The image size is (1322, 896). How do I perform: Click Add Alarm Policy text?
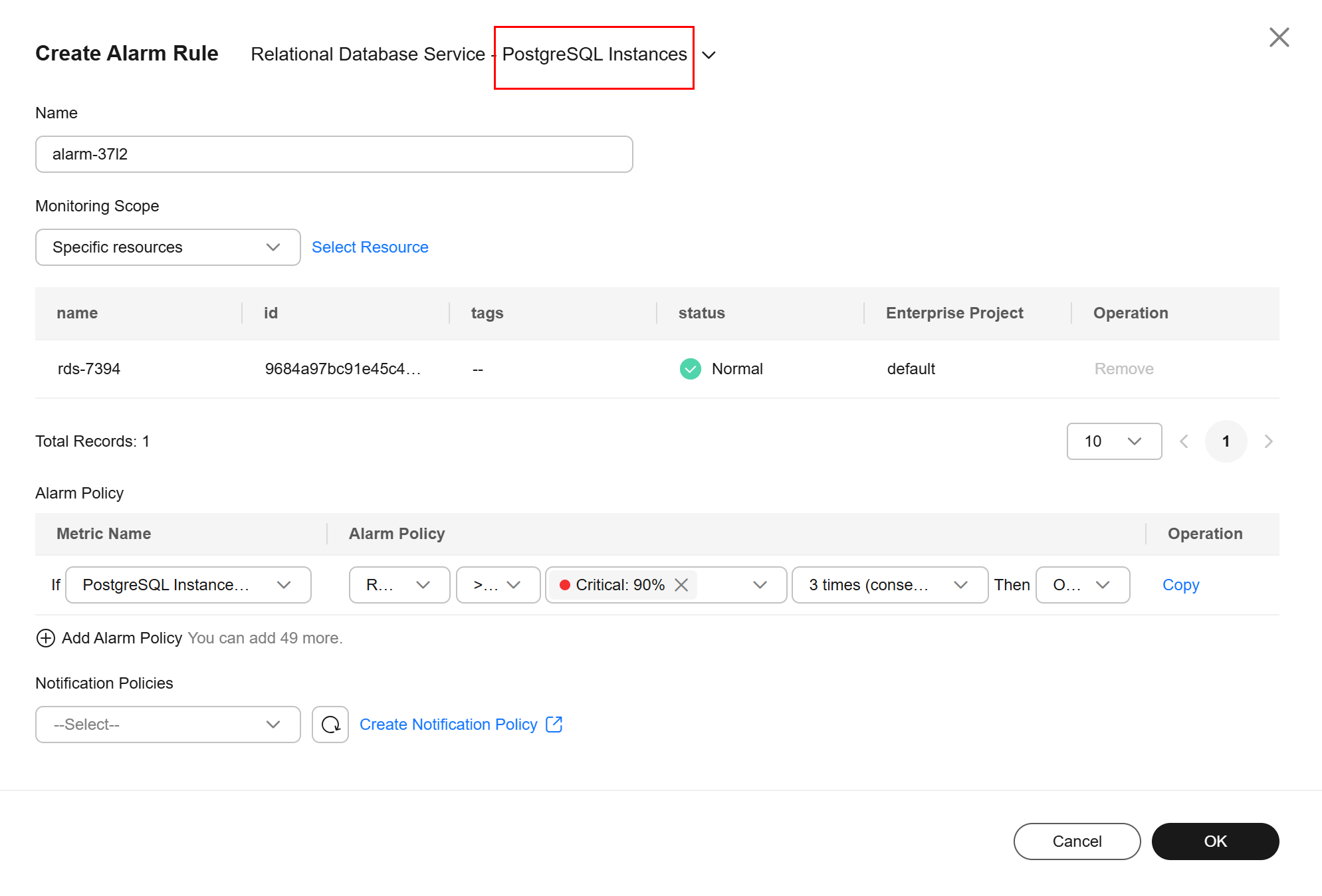point(122,638)
